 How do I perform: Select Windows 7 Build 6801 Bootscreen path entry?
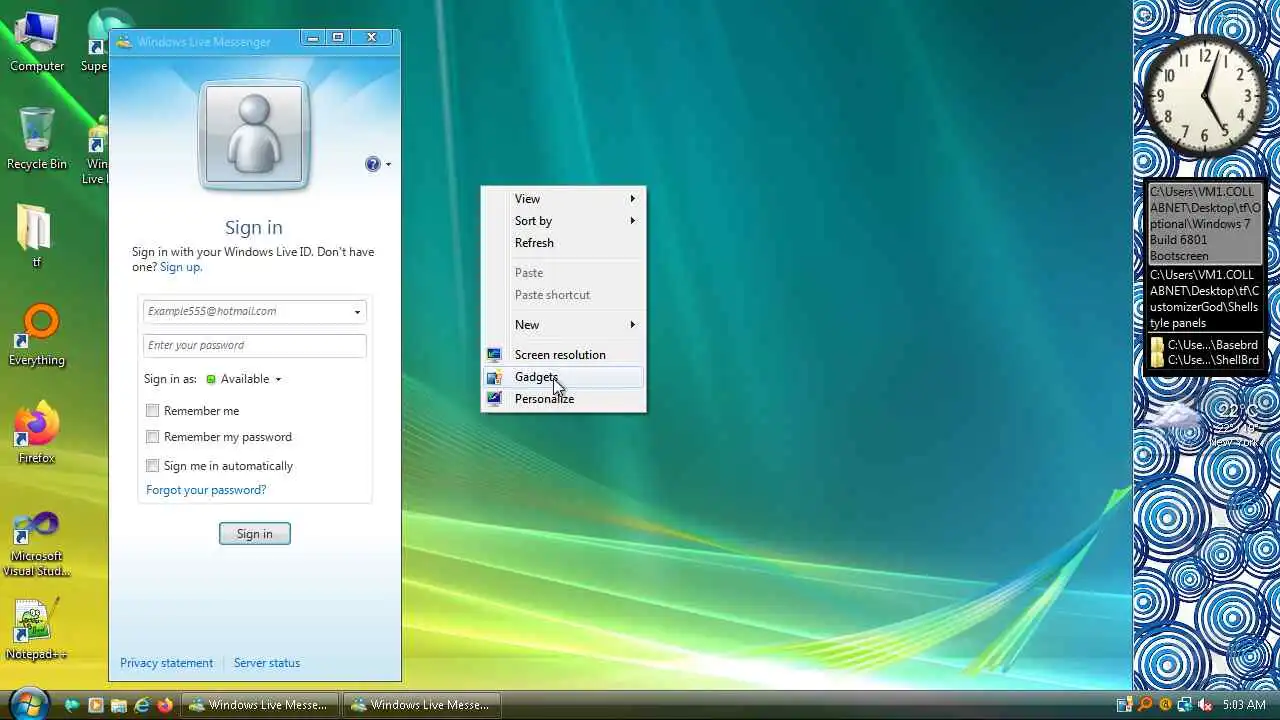pos(1205,224)
